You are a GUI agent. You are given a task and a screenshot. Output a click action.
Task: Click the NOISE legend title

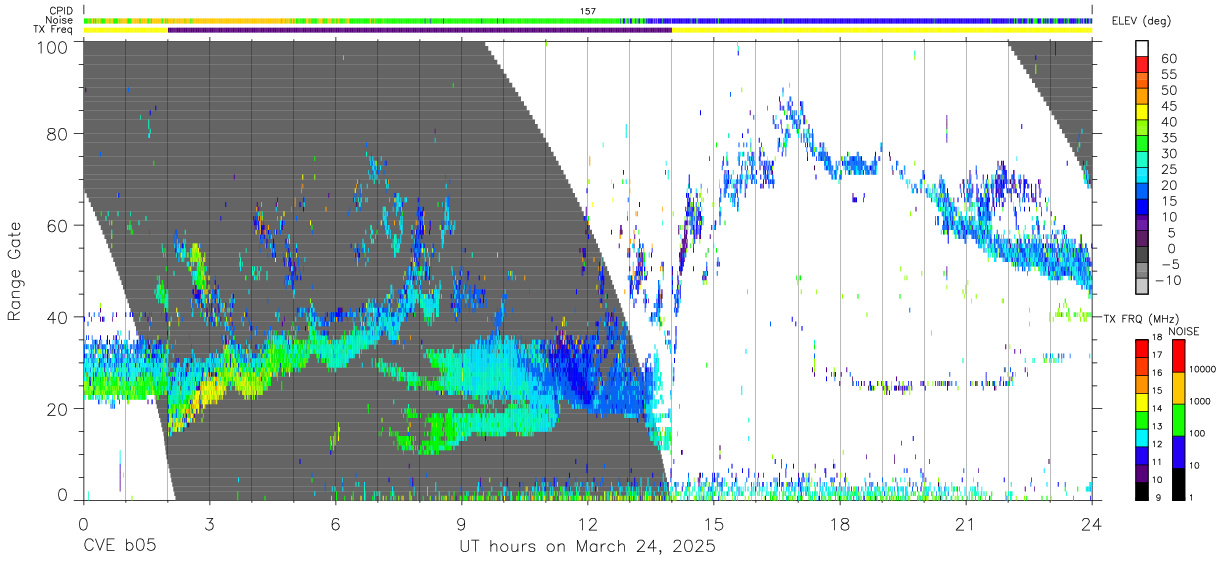click(x=1183, y=331)
